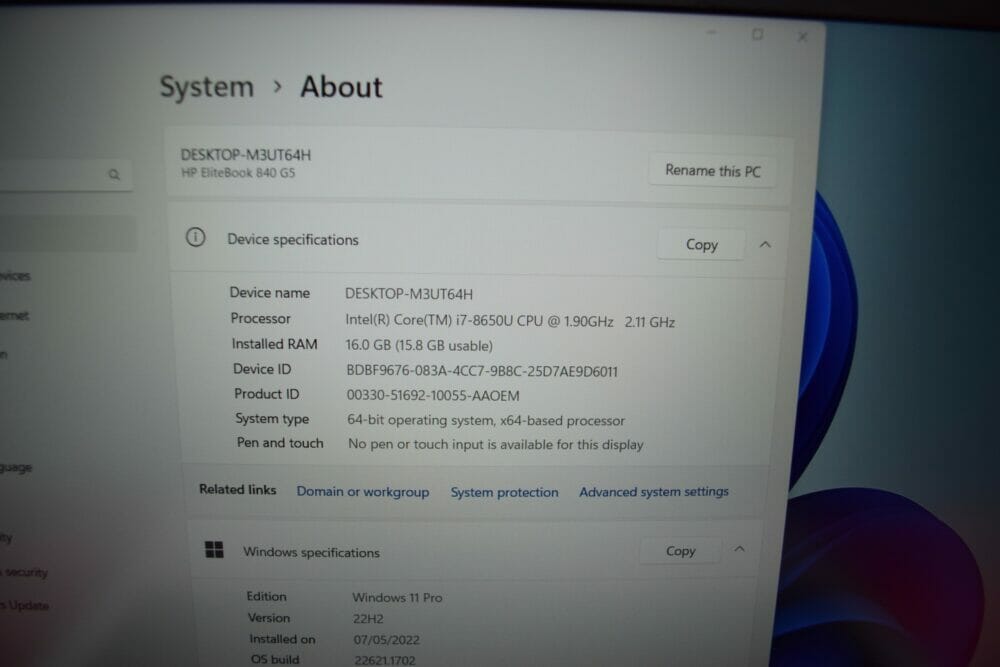Maximize the Settings window
The image size is (1000, 667).
click(757, 34)
